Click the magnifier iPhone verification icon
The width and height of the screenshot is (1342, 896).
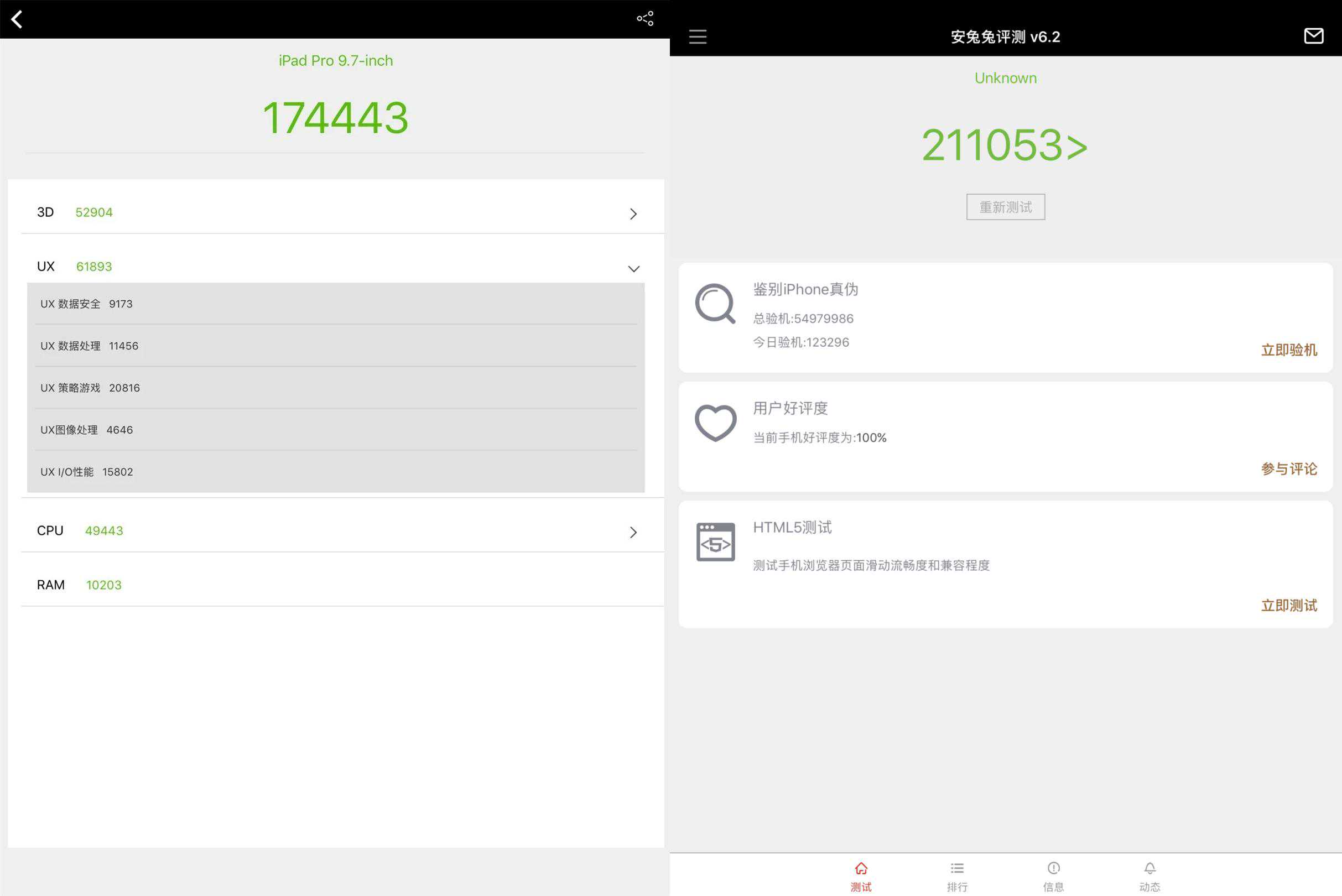click(715, 304)
